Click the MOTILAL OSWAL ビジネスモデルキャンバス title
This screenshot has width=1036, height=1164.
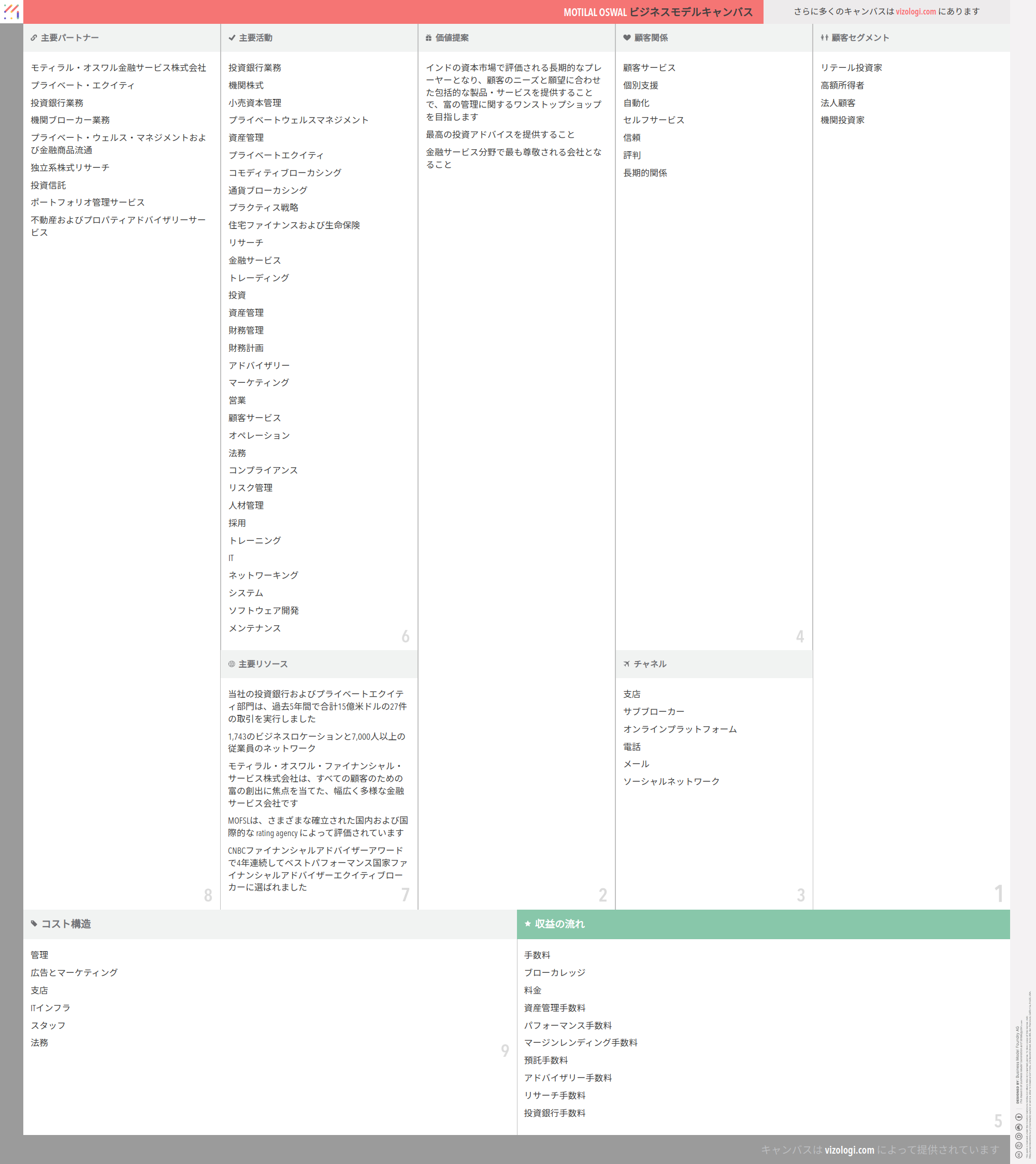tap(658, 12)
